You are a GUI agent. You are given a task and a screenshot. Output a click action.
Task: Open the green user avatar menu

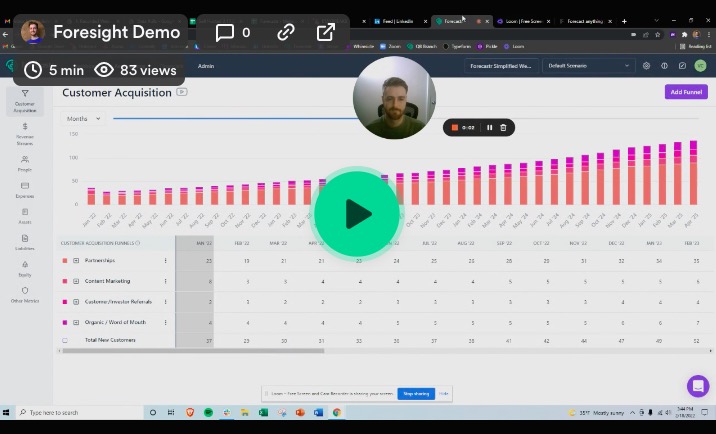pyautogui.click(x=700, y=66)
